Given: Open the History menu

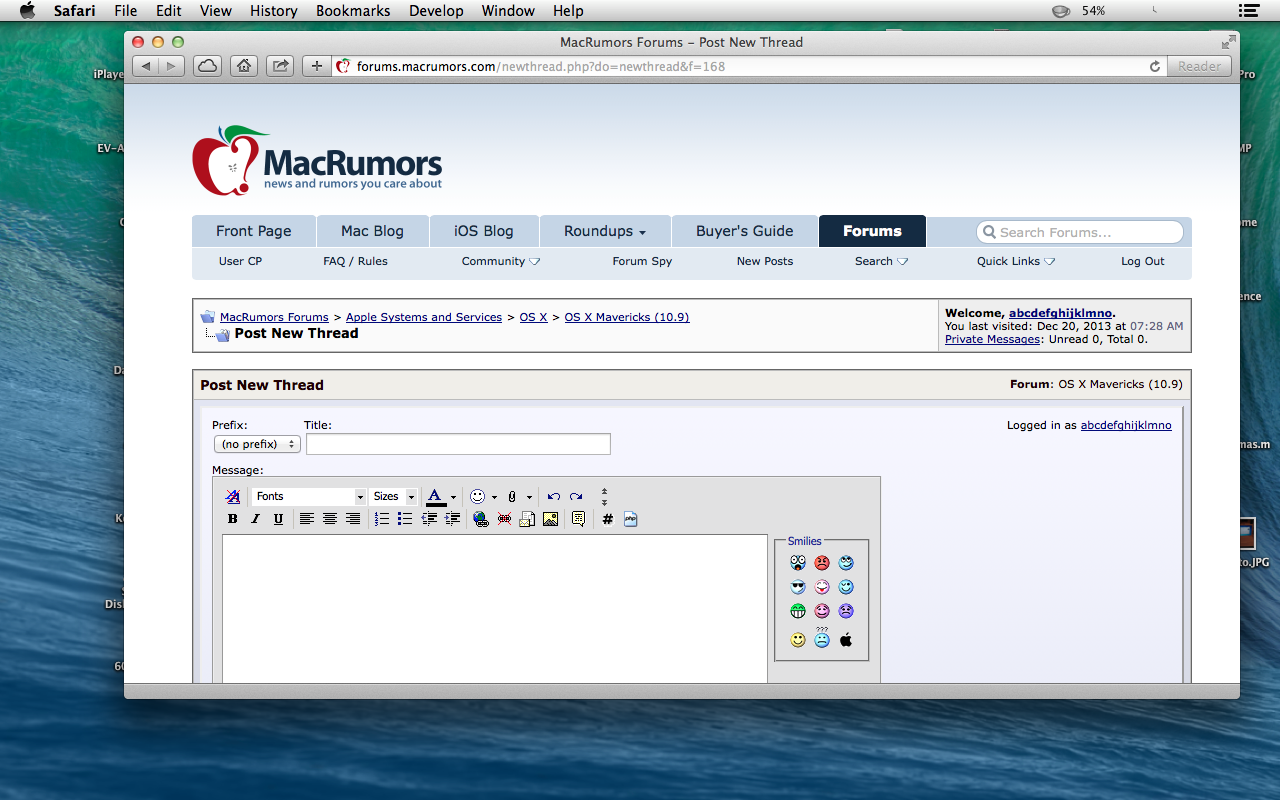Looking at the screenshot, I should point(274,10).
